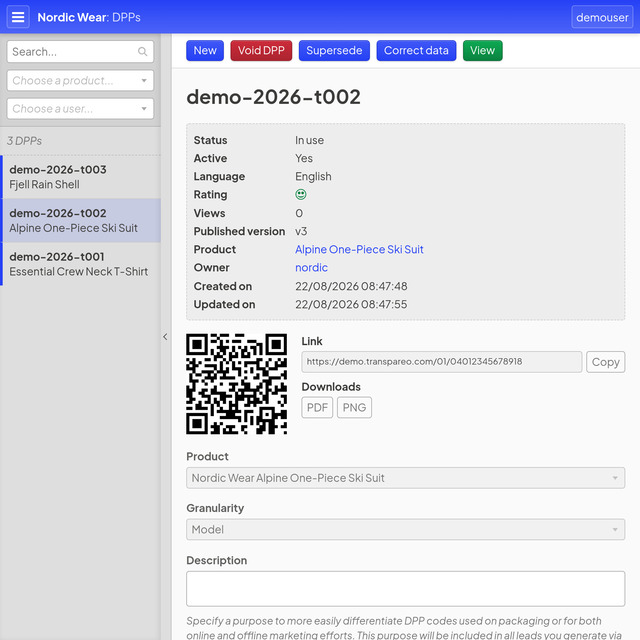The image size is (640, 640).
Task: Download the QR code as PNG
Action: pos(354,407)
